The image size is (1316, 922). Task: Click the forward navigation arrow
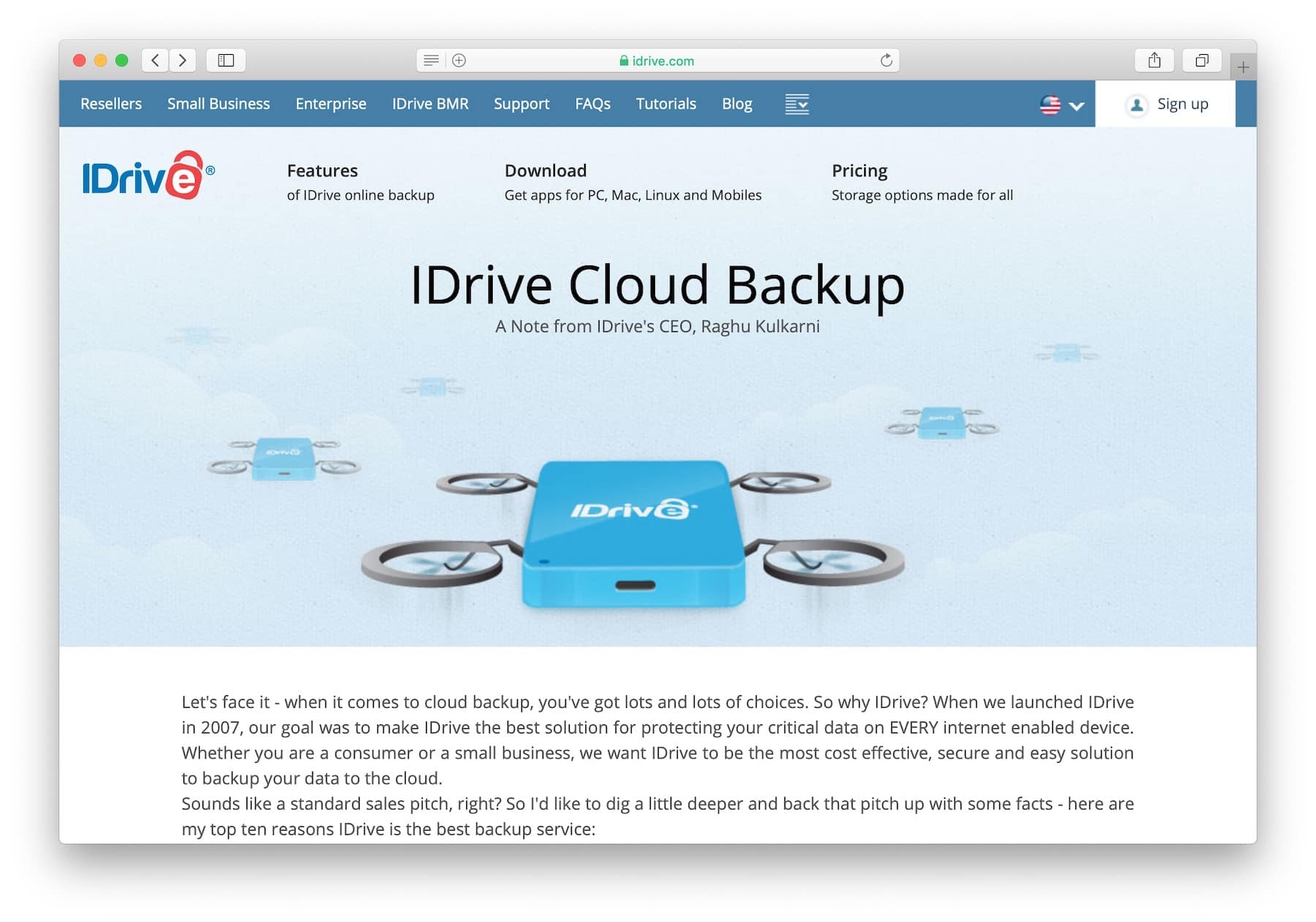tap(182, 60)
